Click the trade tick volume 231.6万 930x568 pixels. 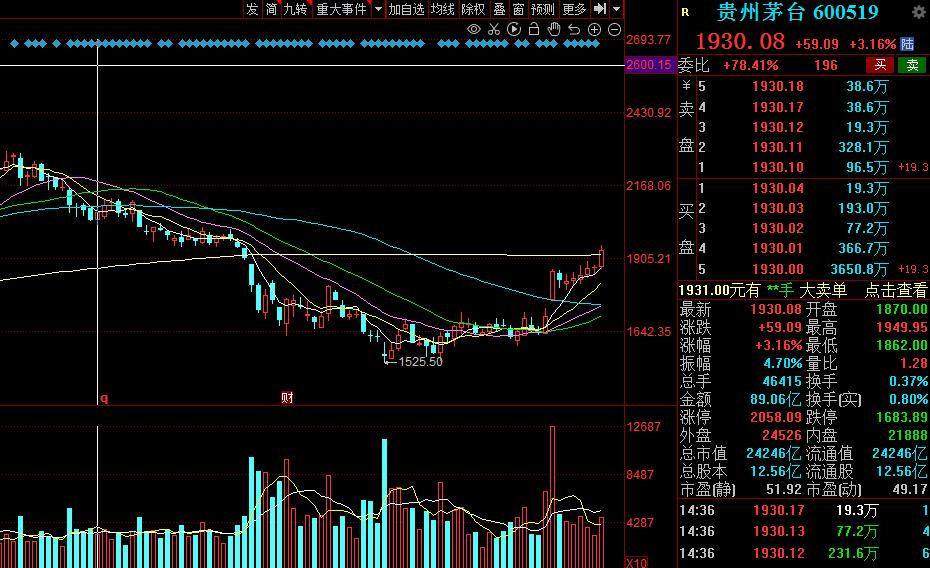[x=853, y=553]
